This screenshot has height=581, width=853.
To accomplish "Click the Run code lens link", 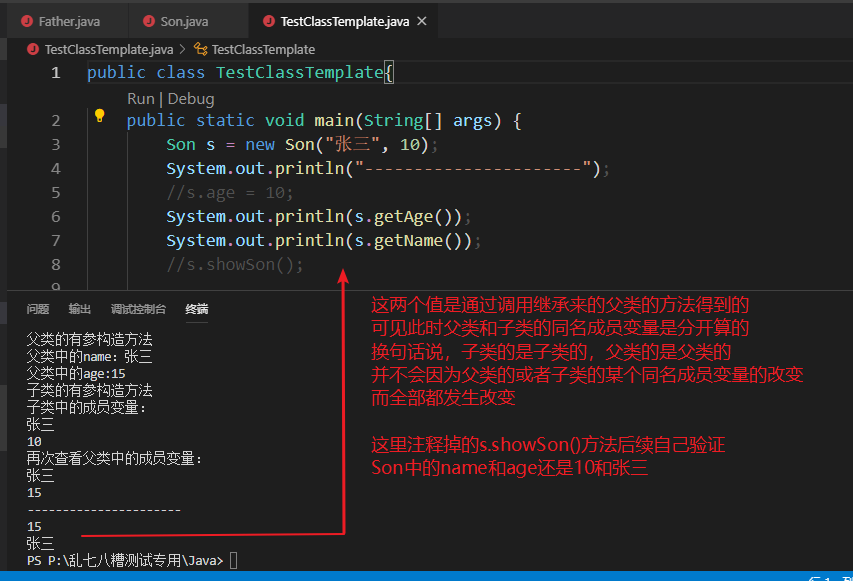I will click(x=140, y=99).
